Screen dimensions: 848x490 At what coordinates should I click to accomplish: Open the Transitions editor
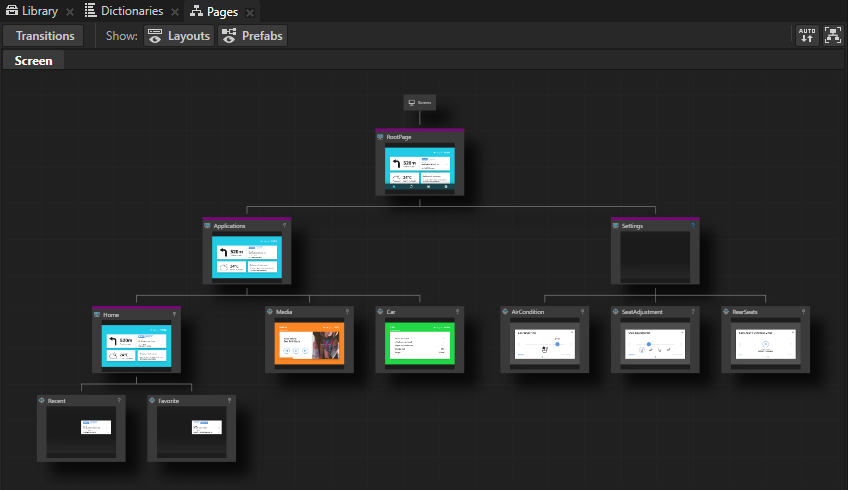[x=45, y=36]
